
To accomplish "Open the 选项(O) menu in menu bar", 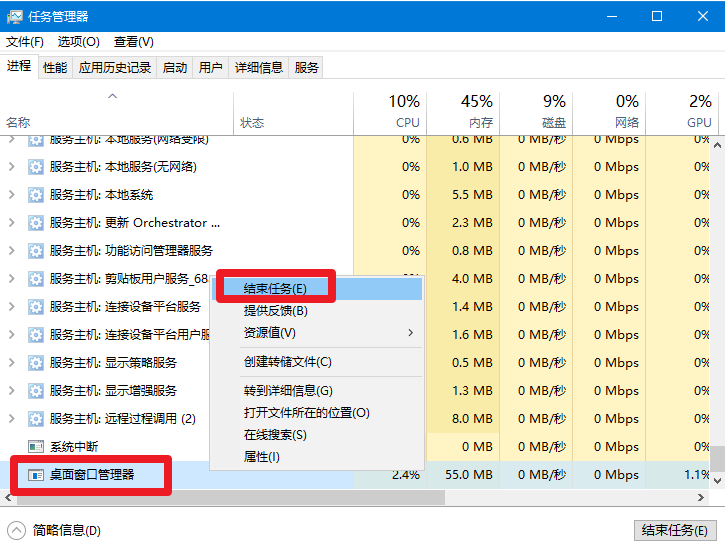I will point(78,42).
